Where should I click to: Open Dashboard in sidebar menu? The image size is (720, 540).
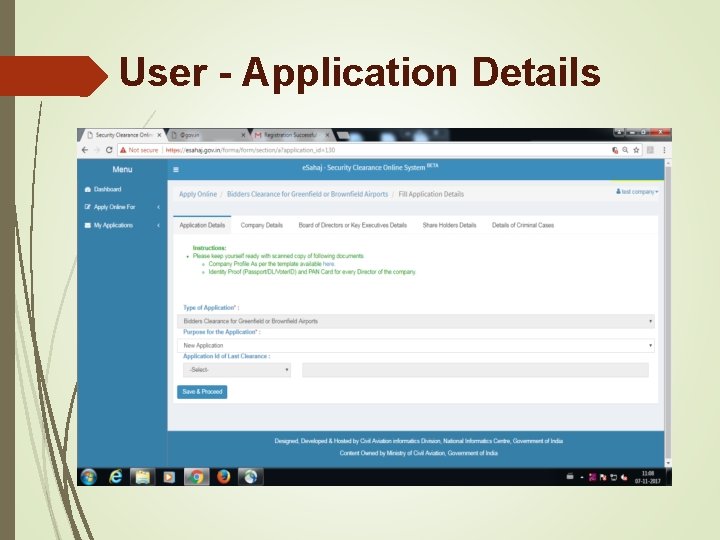click(107, 189)
